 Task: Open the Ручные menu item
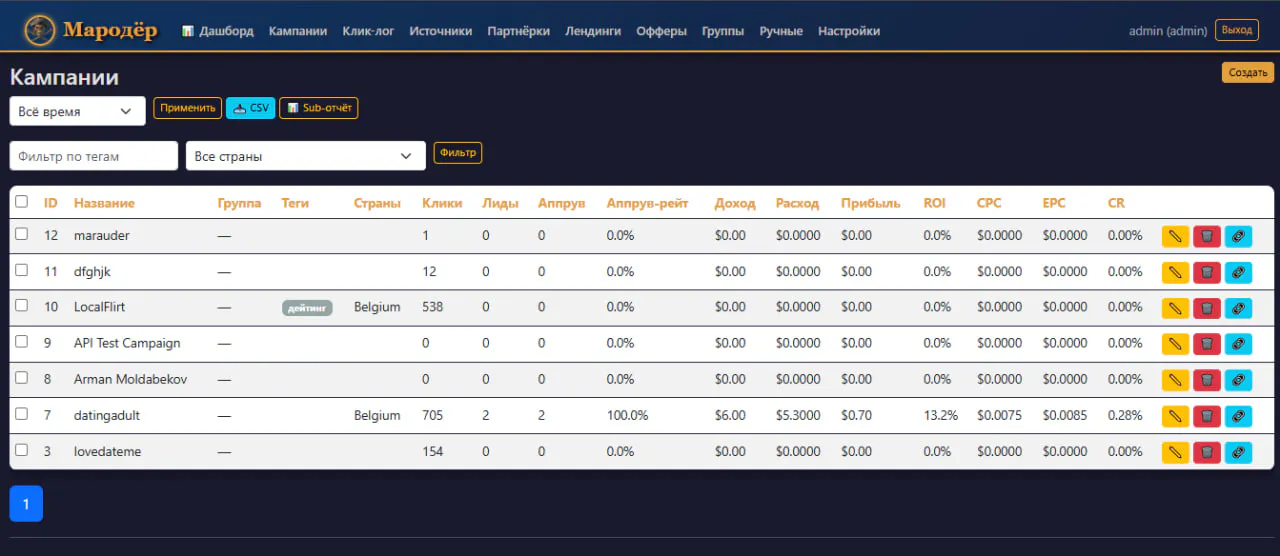[x=781, y=31]
